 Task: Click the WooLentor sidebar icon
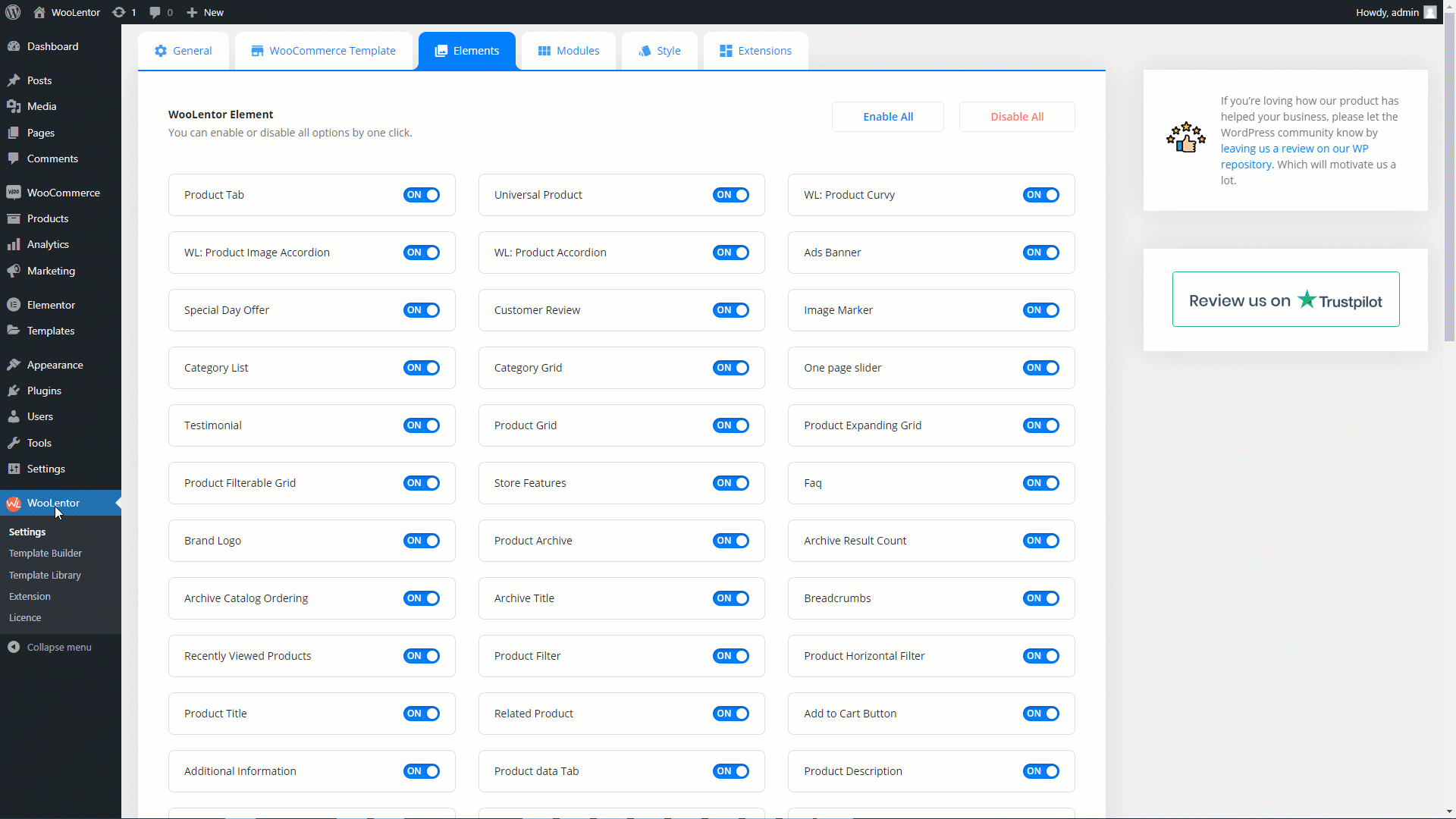(x=13, y=502)
